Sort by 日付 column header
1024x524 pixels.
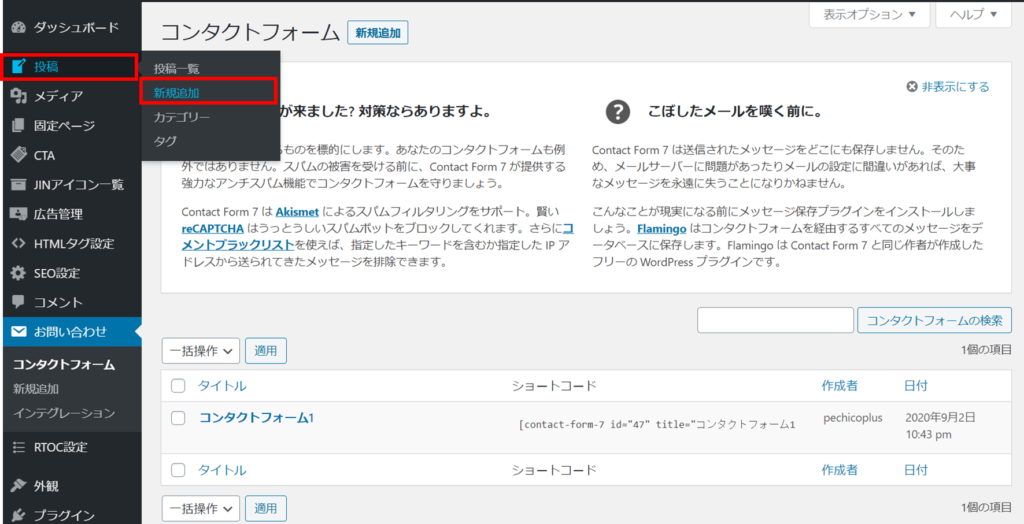[x=916, y=386]
